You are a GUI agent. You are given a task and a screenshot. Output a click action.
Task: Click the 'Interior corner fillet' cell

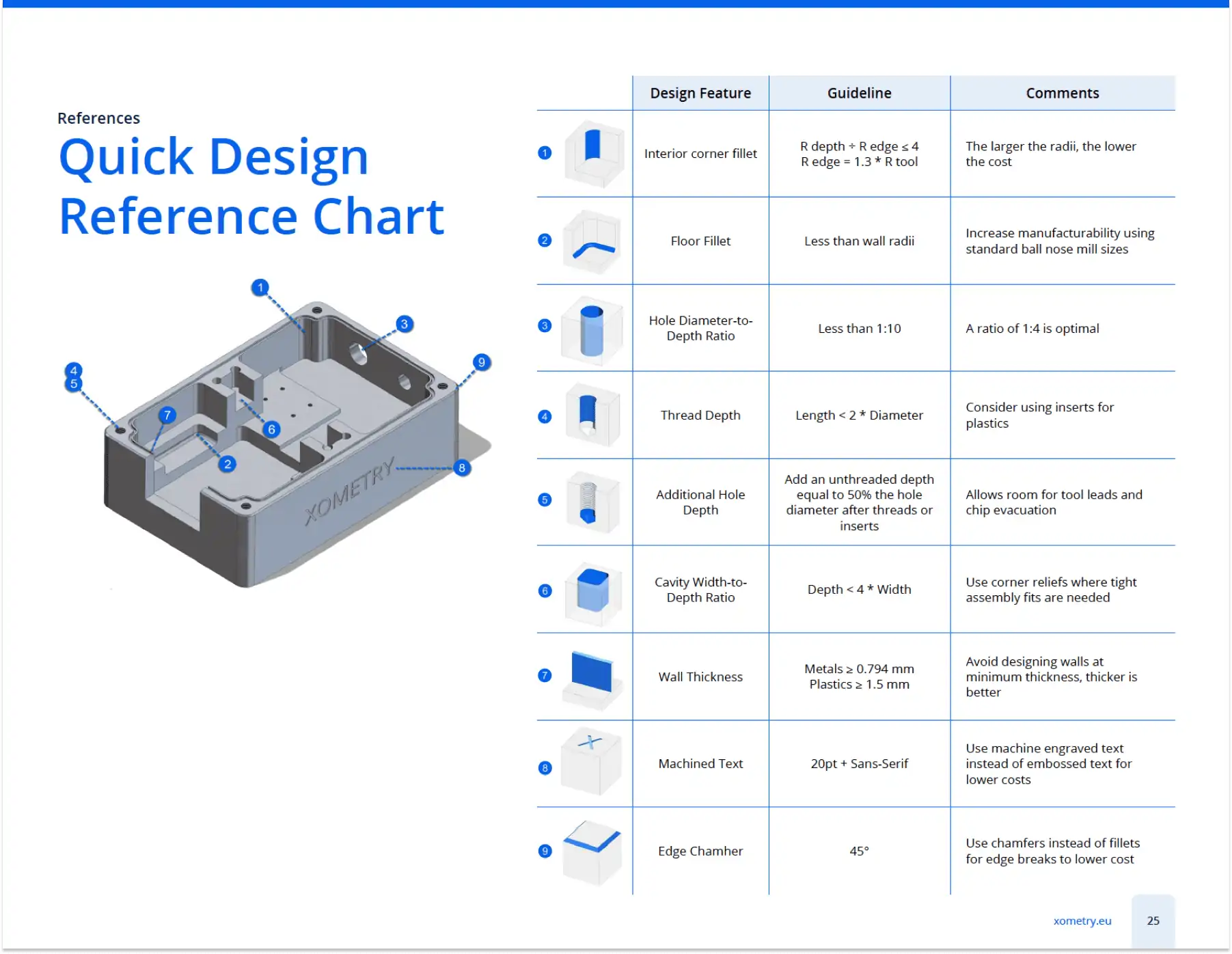700,154
